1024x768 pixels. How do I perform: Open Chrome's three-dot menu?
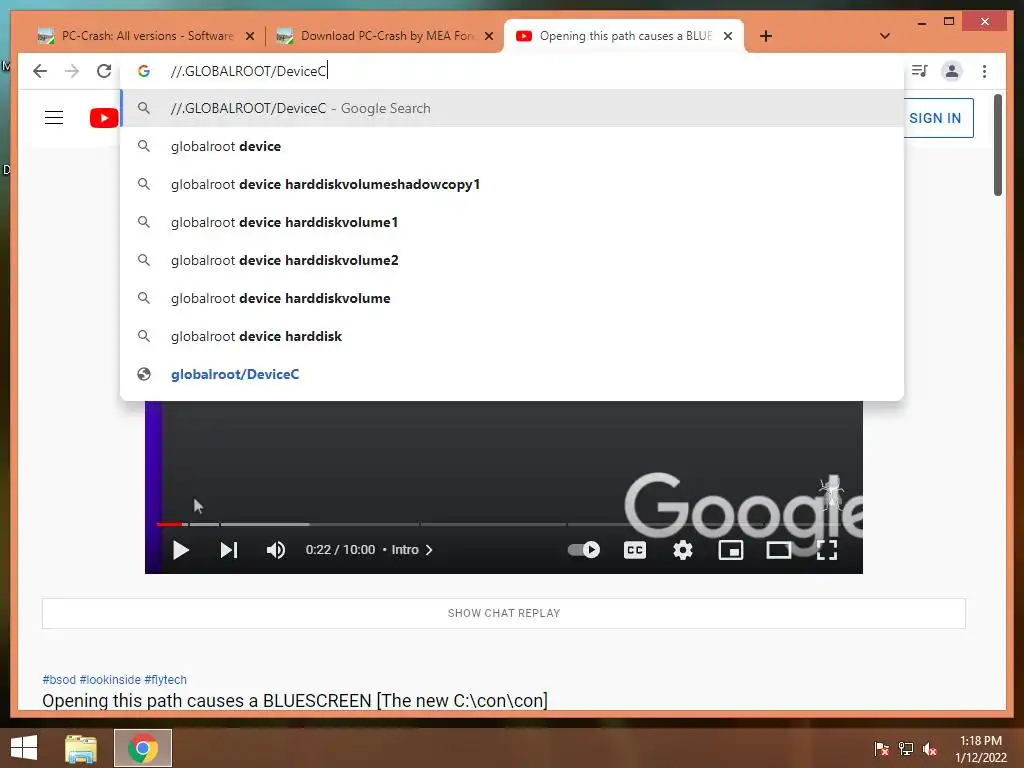click(984, 71)
